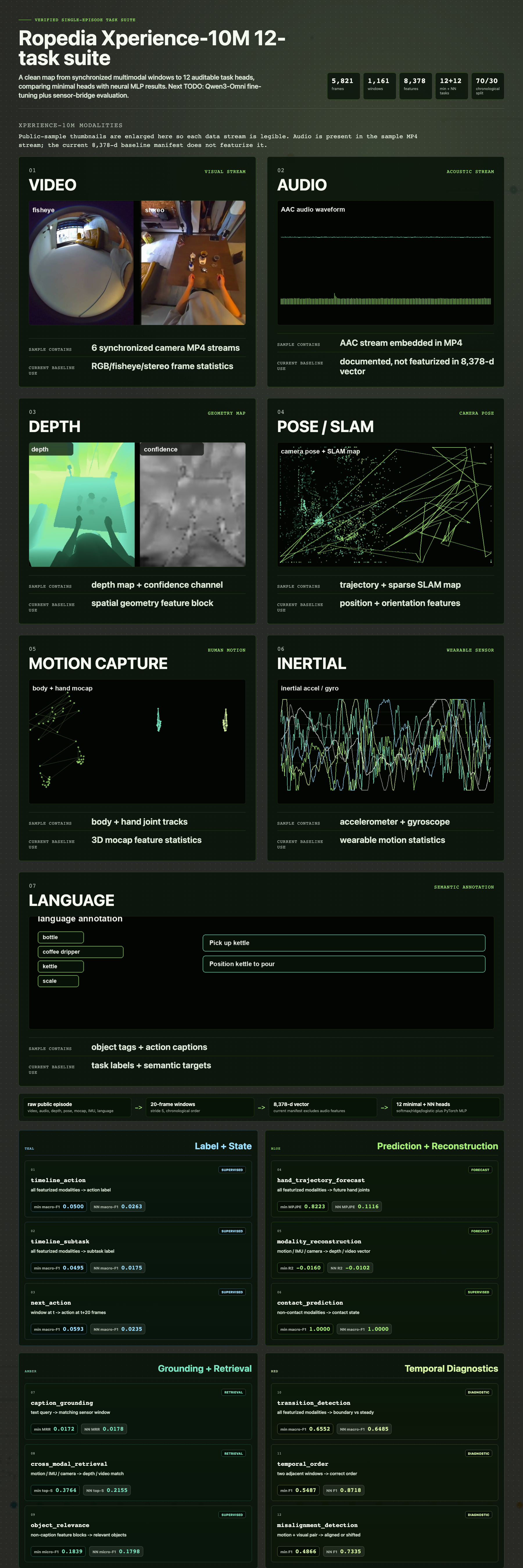The width and height of the screenshot is (523, 1568).
Task: Click transition_detection's DIAGNOSTIC badge
Action: click(x=479, y=1391)
